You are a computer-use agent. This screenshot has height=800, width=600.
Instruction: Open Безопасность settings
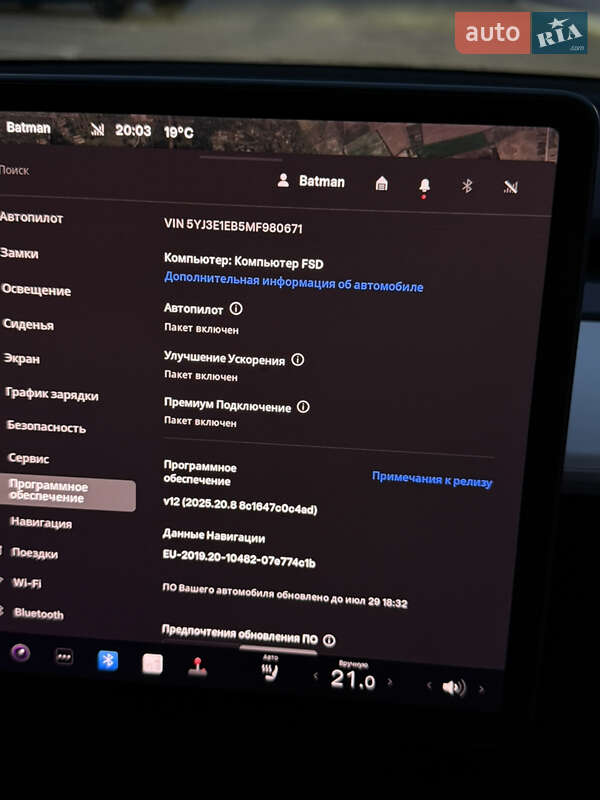click(x=46, y=427)
